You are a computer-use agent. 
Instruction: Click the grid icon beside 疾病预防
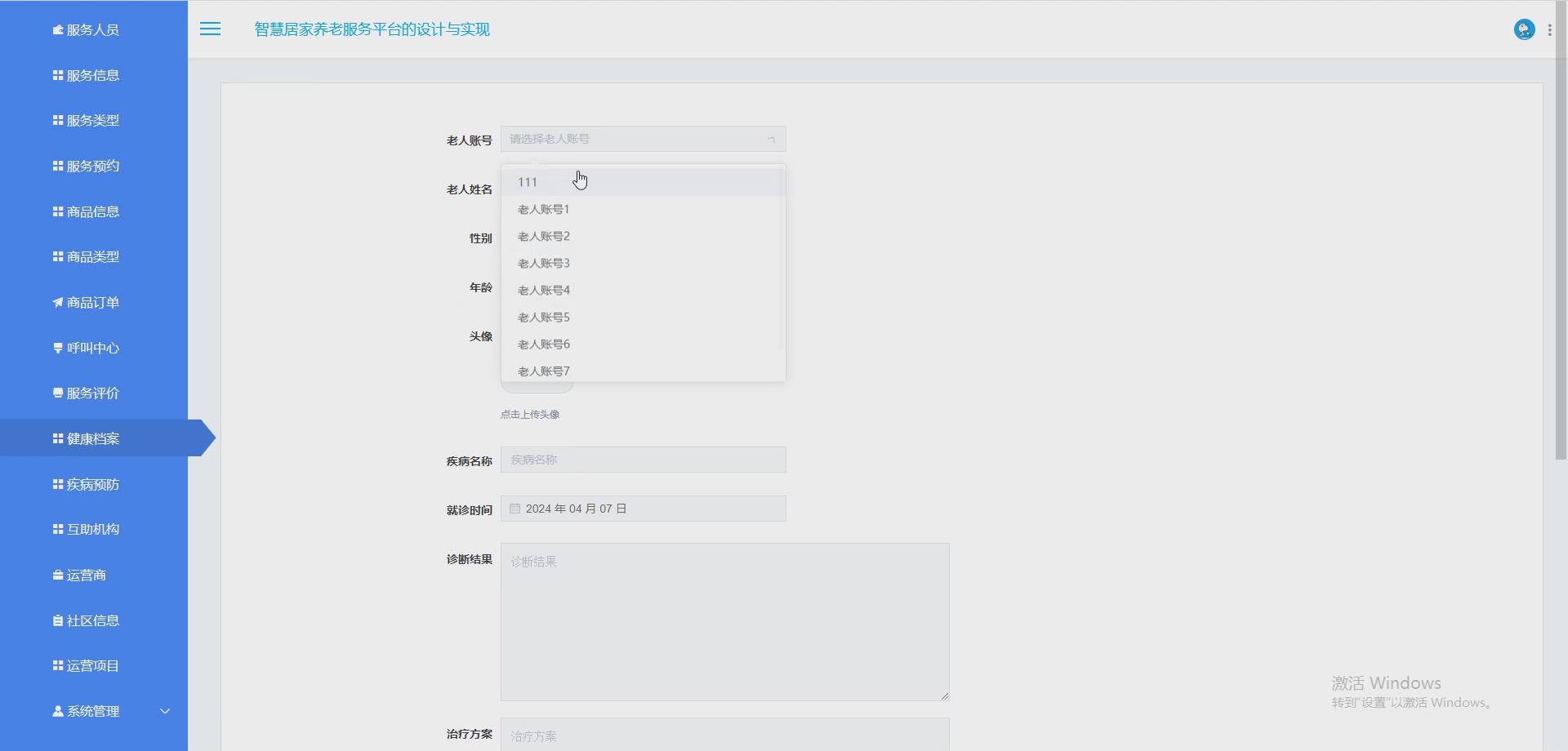(58, 484)
